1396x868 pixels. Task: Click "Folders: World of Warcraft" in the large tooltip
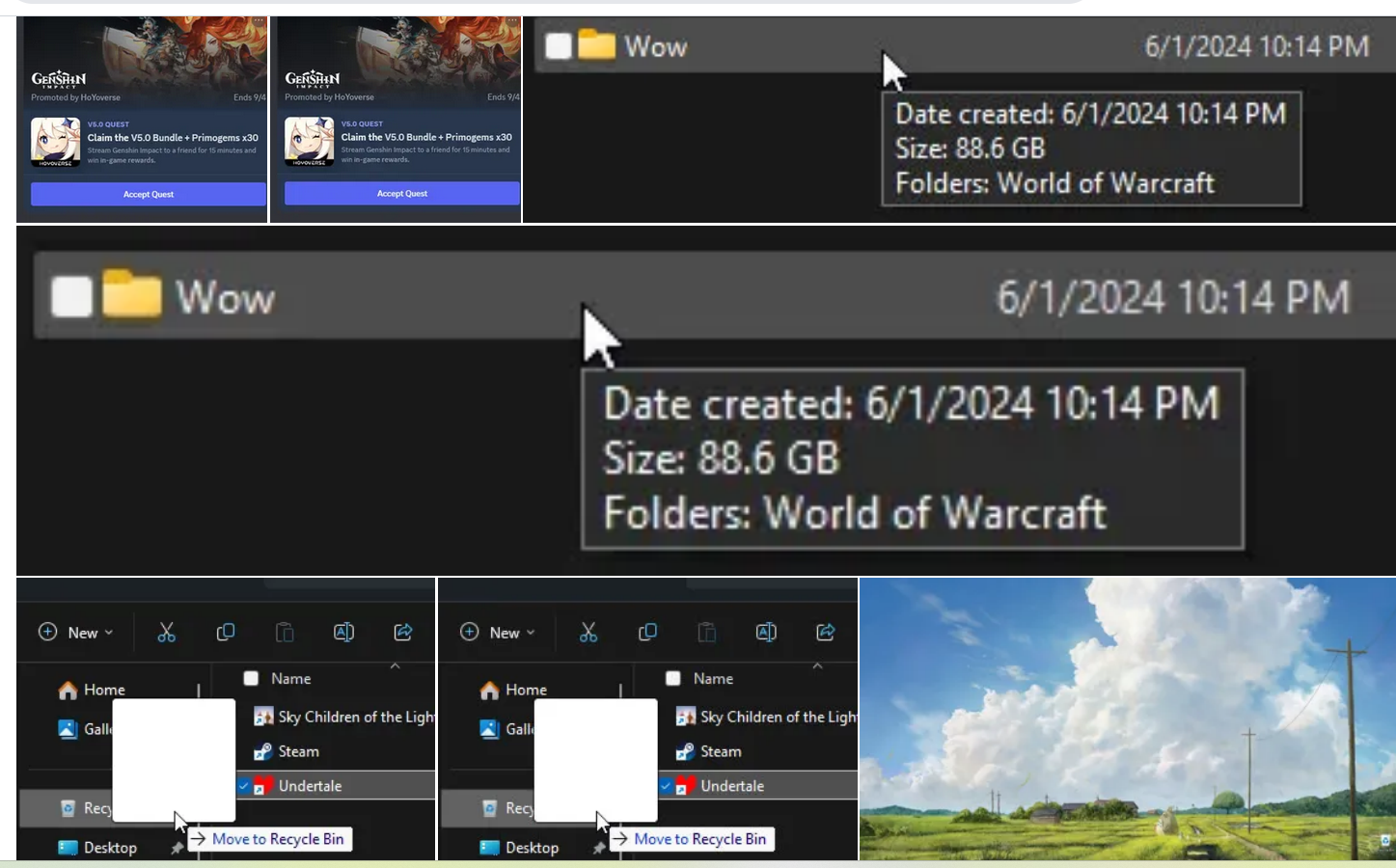click(855, 513)
